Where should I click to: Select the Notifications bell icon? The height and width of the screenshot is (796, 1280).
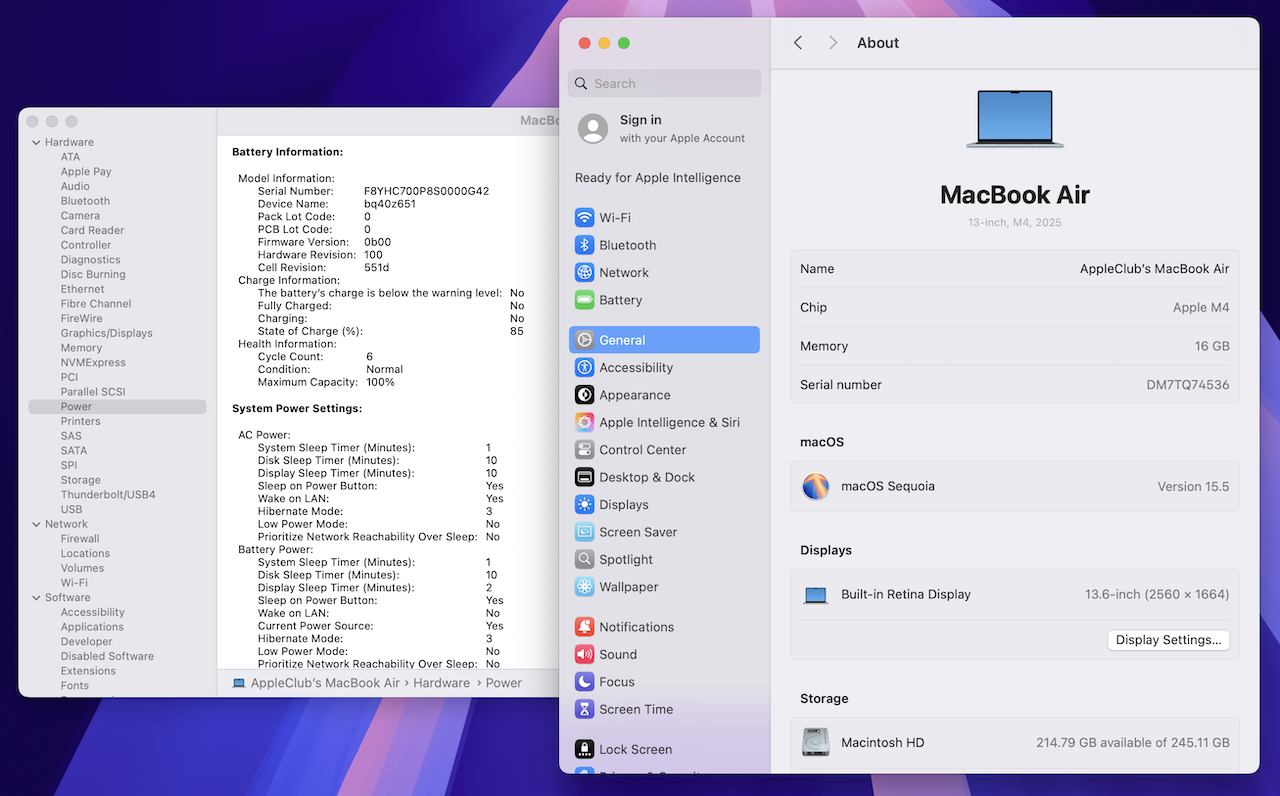(585, 627)
